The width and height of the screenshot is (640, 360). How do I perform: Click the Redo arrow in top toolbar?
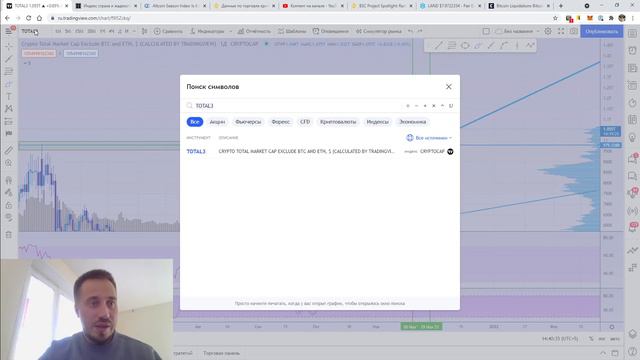point(420,31)
